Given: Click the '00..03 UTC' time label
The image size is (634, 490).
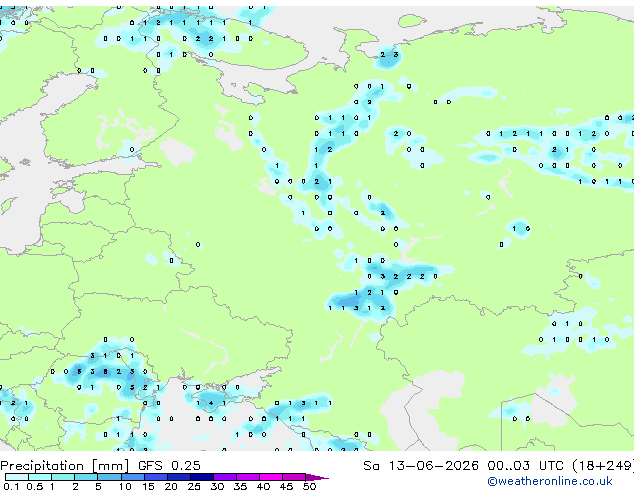Looking at the screenshot, I should point(525,466).
